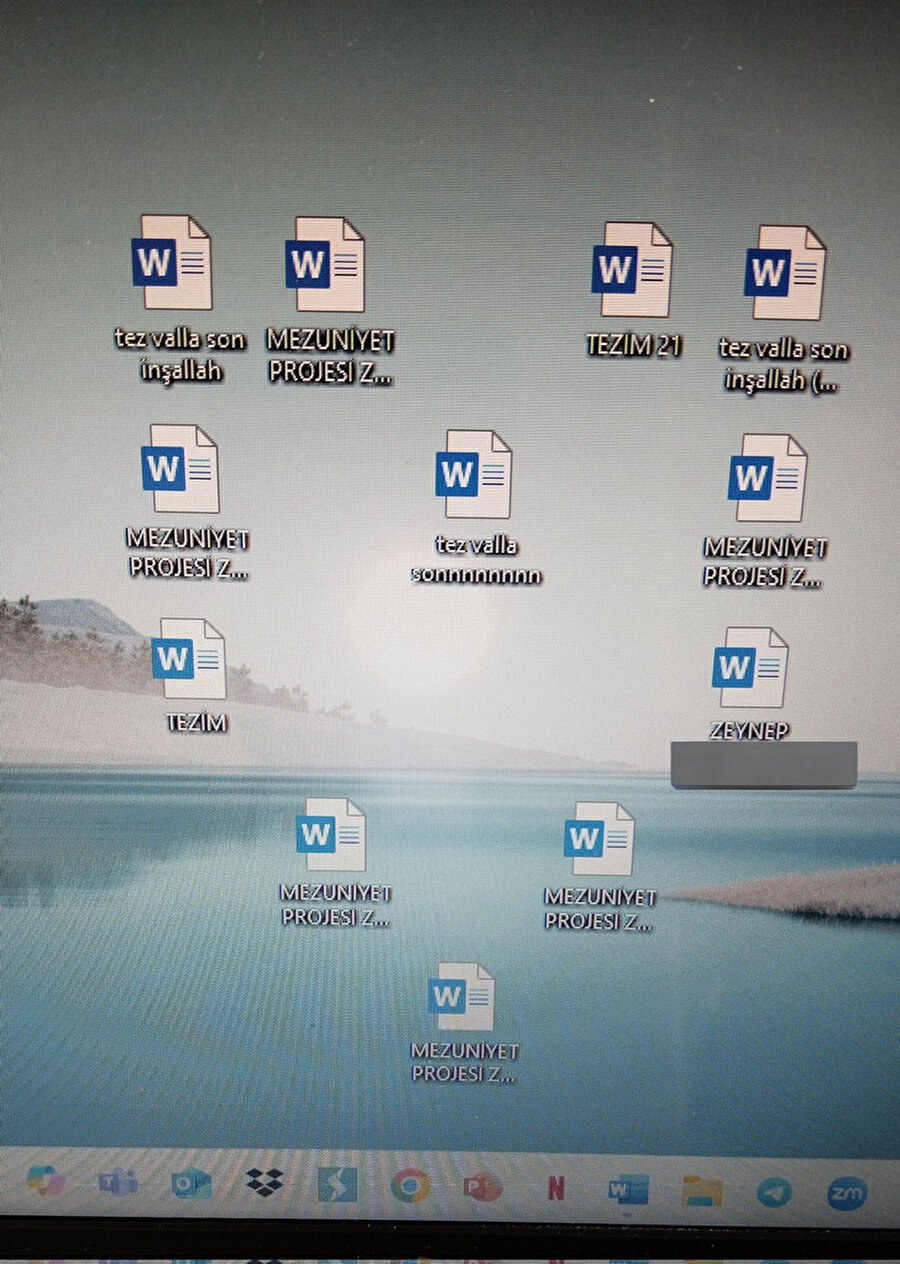Open Microsoft Teams in the taskbar
This screenshot has height=1264, width=900.
tap(118, 1182)
